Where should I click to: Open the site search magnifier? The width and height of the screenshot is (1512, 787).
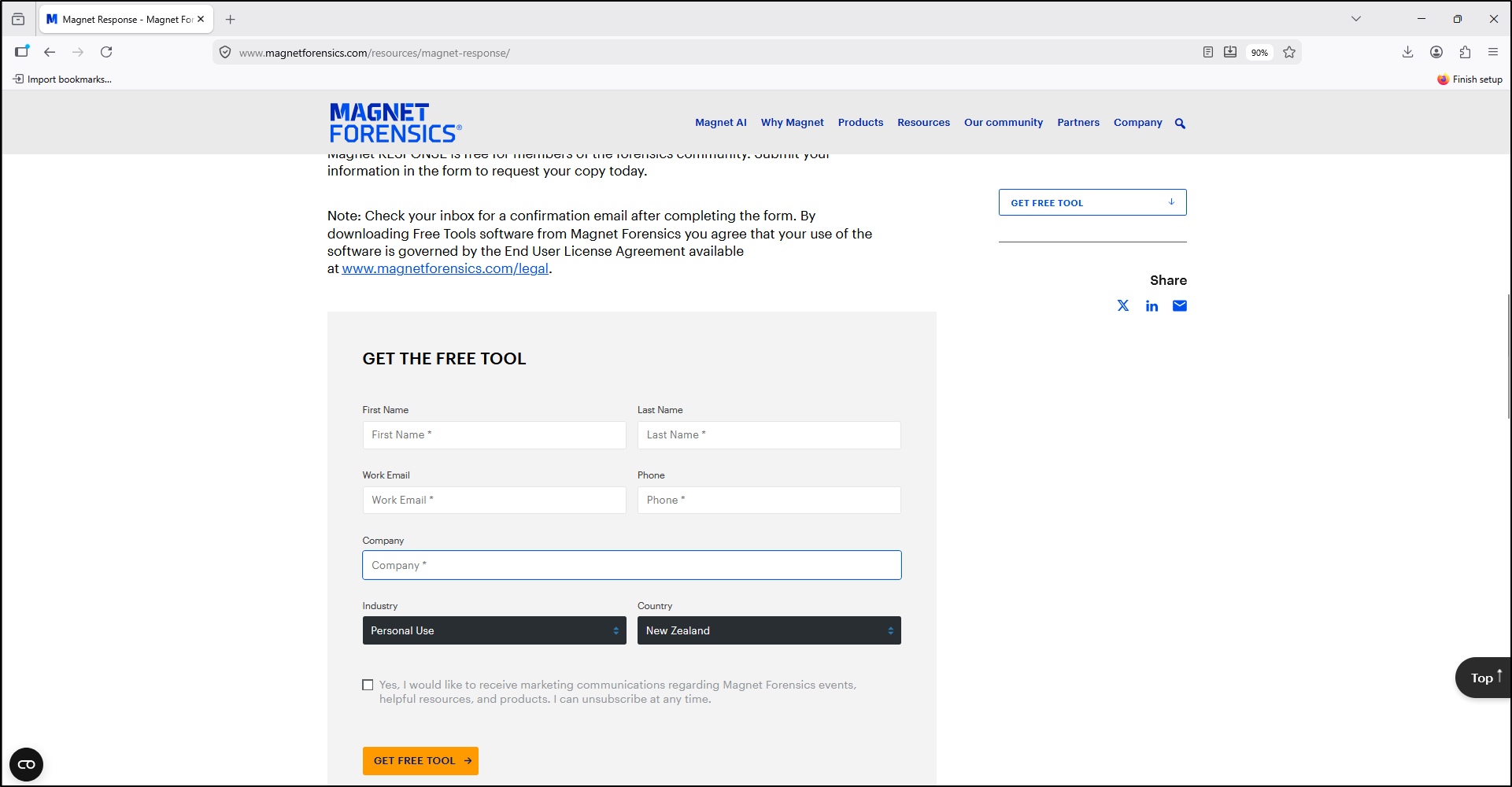1180,123
